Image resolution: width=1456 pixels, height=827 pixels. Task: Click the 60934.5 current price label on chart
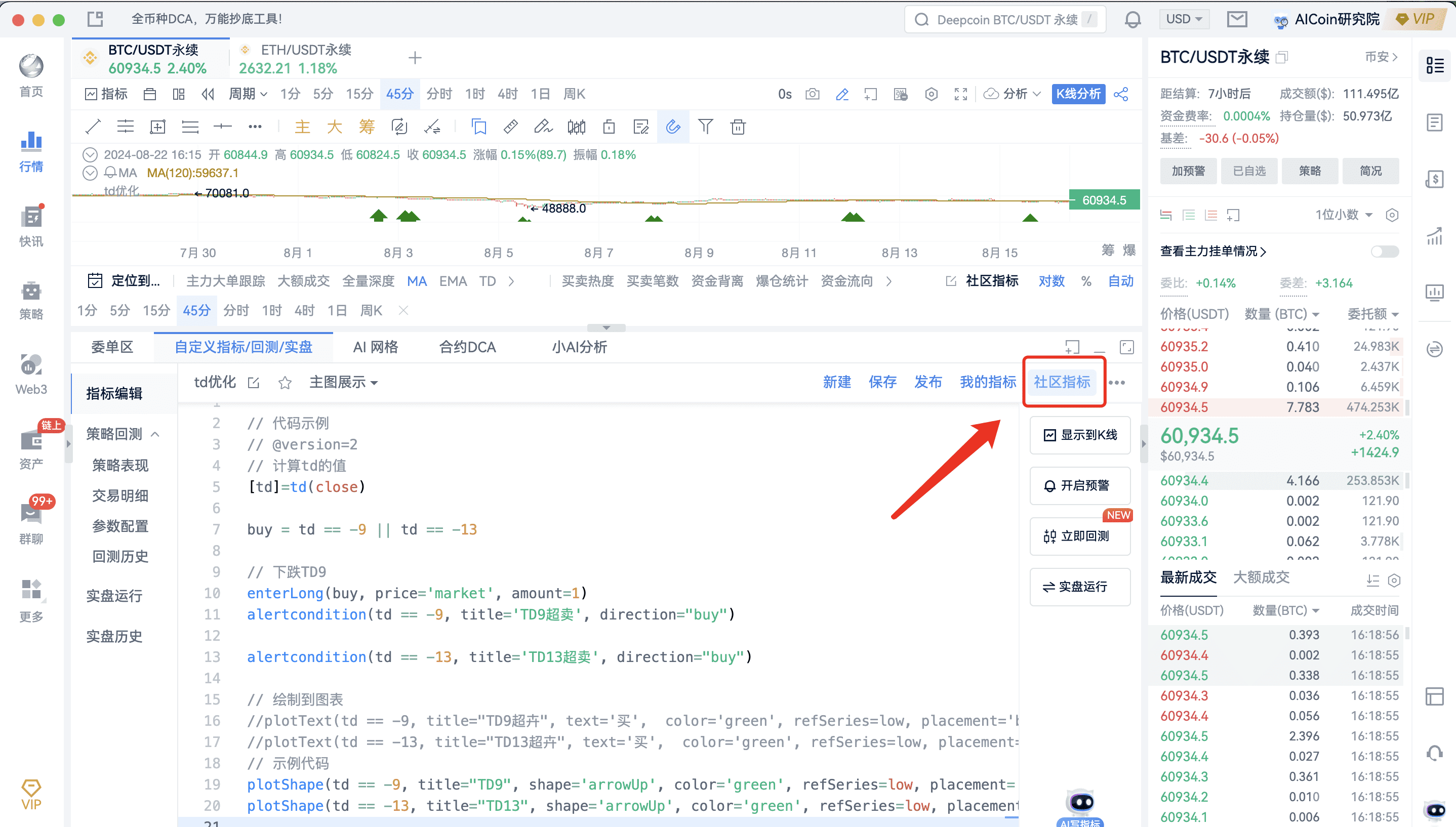pyautogui.click(x=1104, y=200)
